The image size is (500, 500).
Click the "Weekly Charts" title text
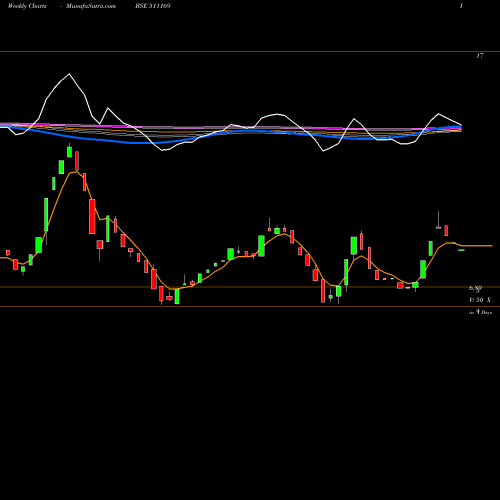(27, 6)
